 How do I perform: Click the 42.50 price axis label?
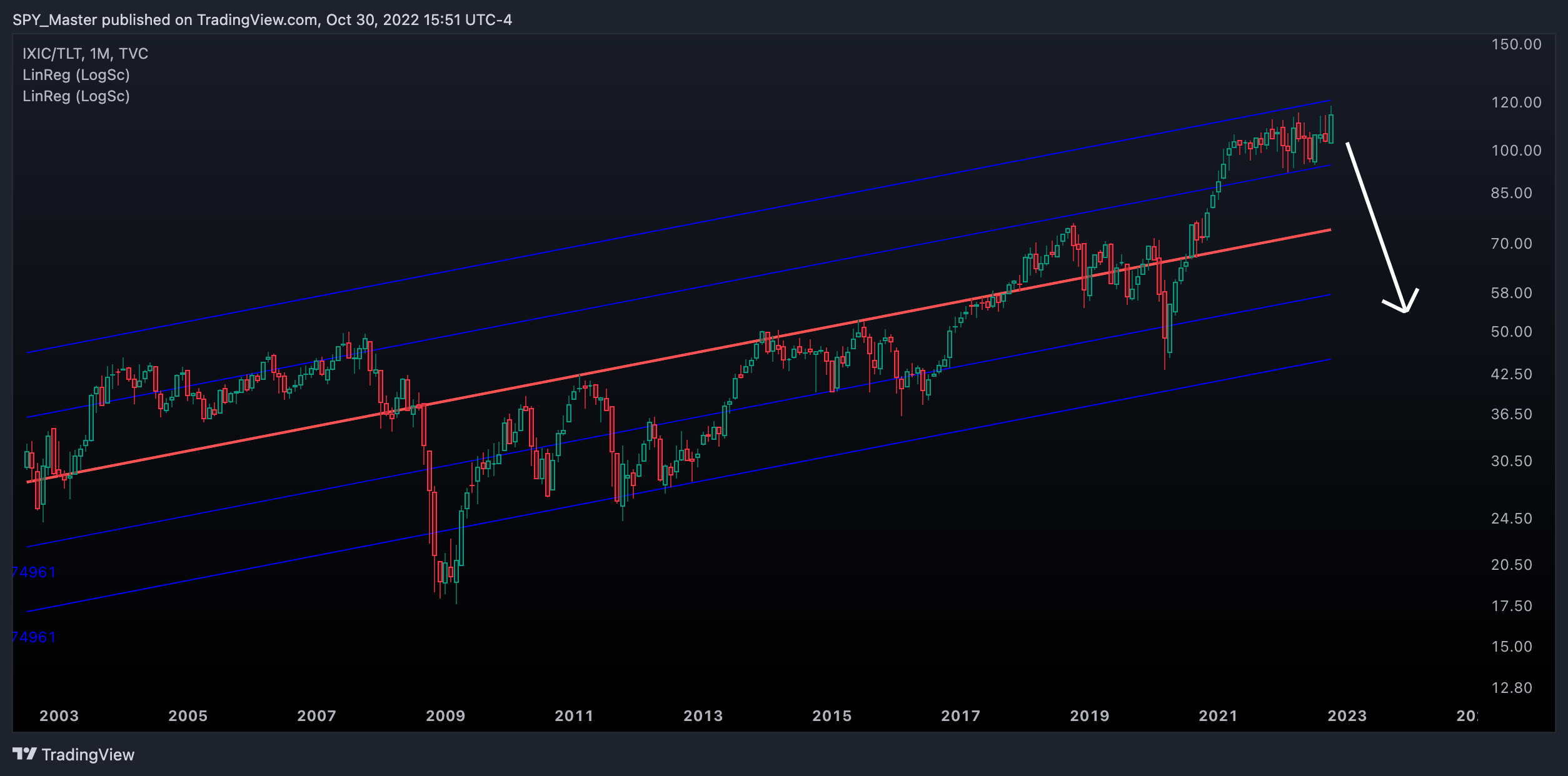[x=1512, y=374]
